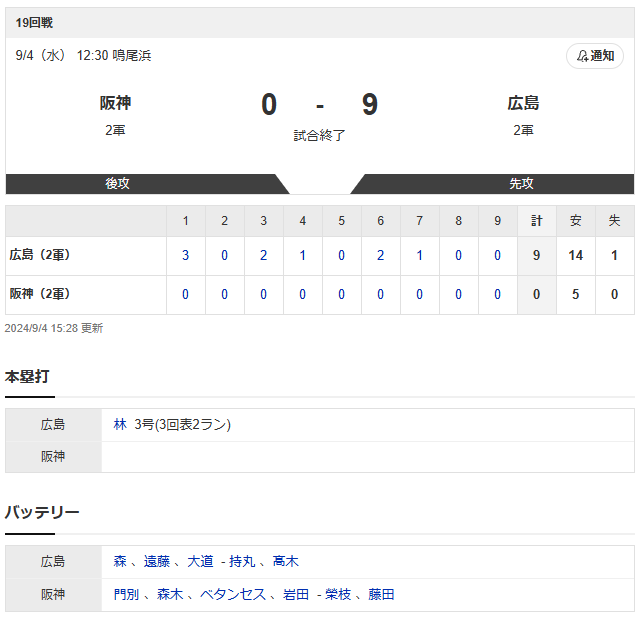
Task: Click the 9/4（水） 12:30 鳴尾浜 date text
Action: click(x=83, y=56)
